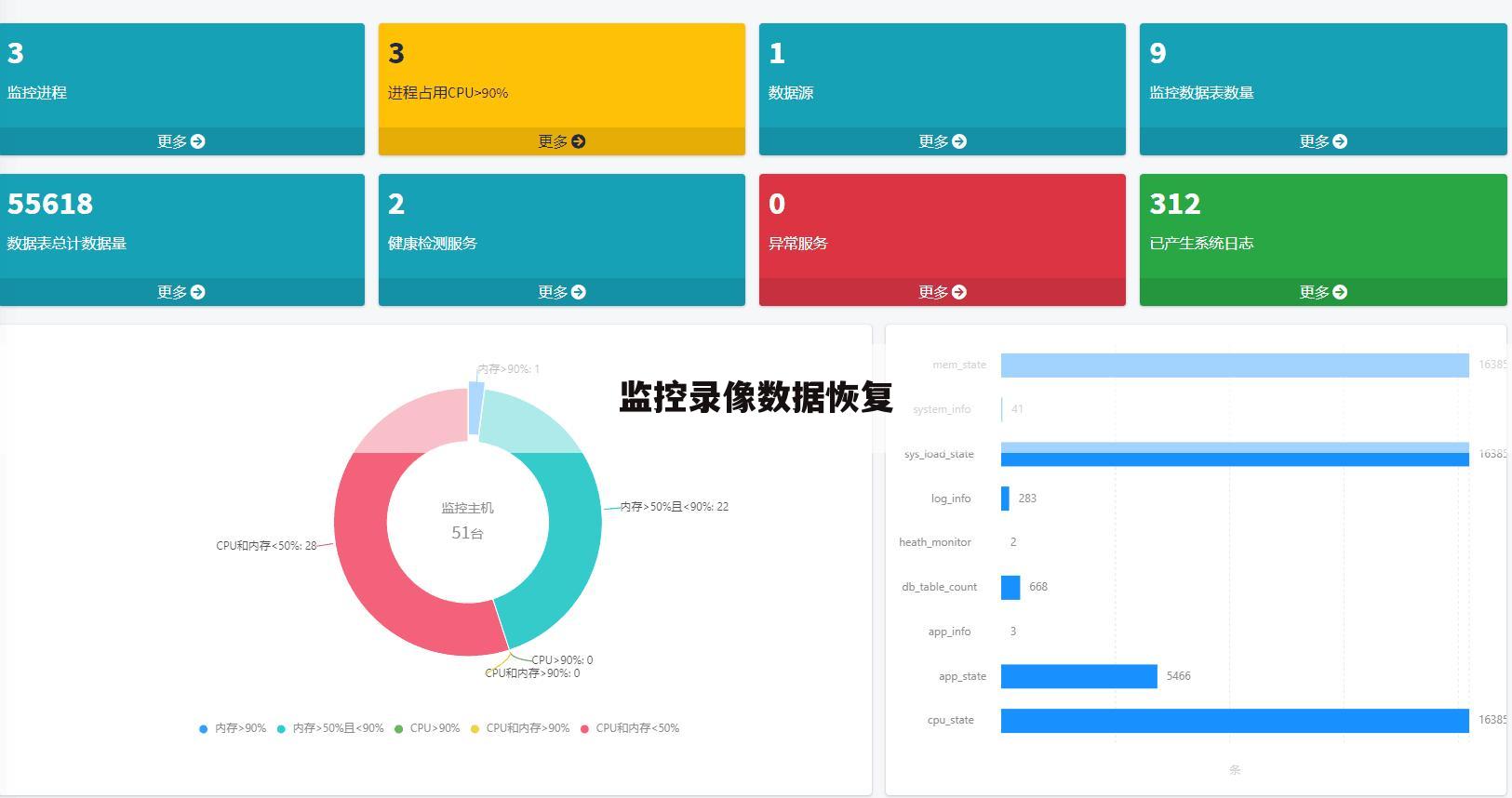Click the small blue 内存>90% donut slice
Viewport: 1512px width, 798px height.
(475, 407)
